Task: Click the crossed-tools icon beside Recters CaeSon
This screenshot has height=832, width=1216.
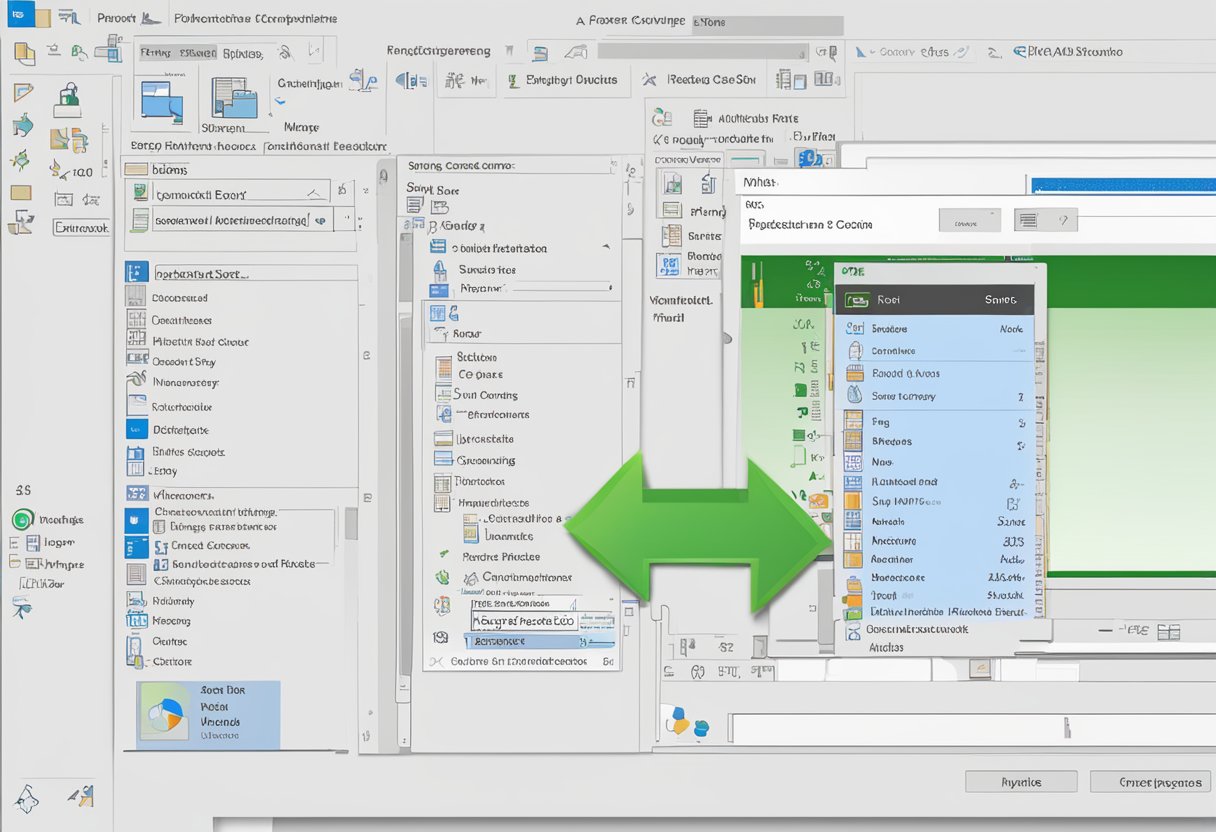Action: pos(650,80)
